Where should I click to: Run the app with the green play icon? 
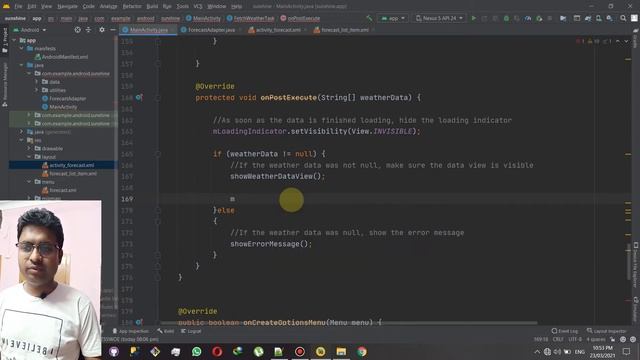tap(473, 18)
